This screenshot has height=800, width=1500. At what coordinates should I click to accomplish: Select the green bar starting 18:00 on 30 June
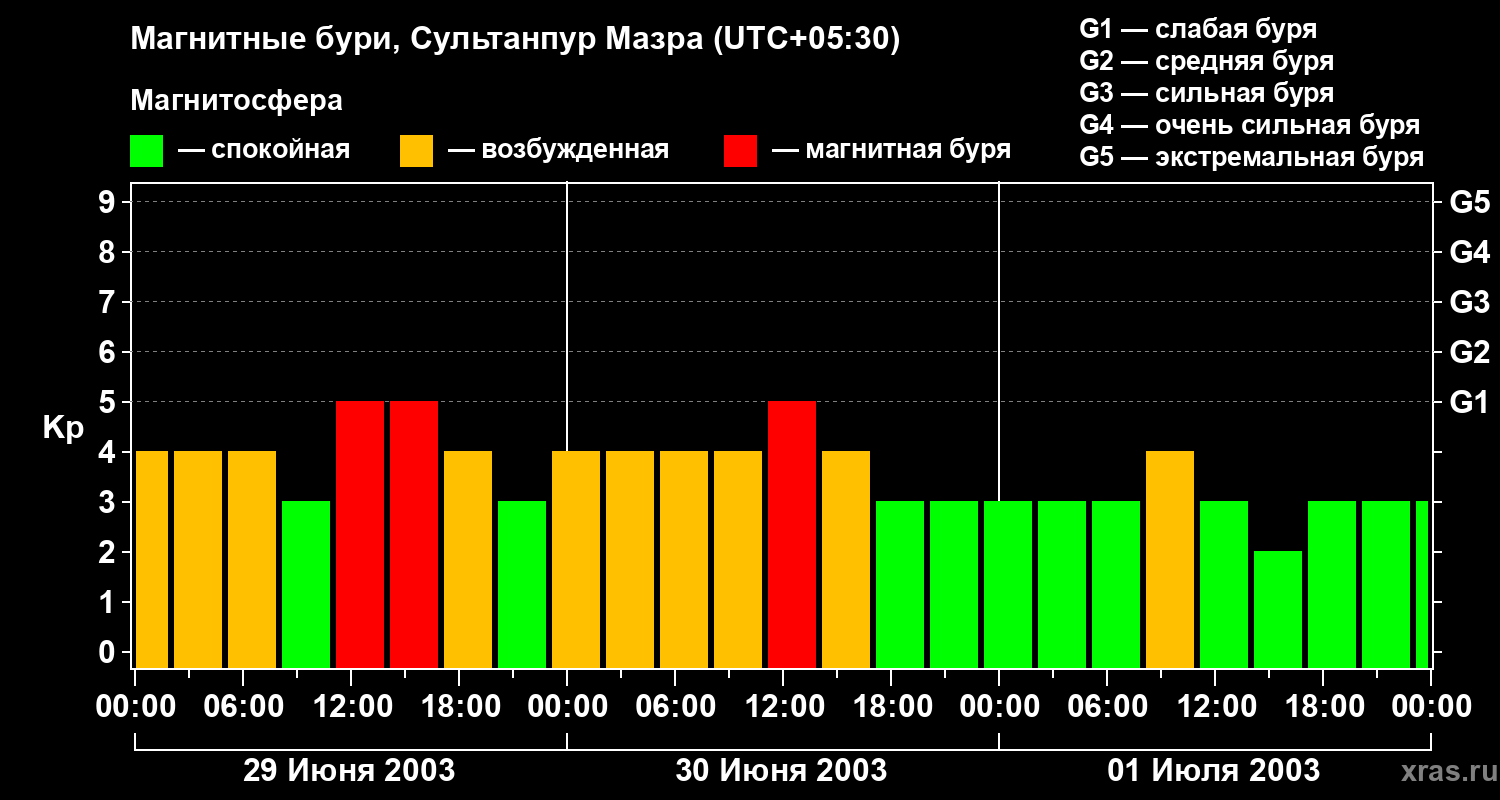coord(900,584)
